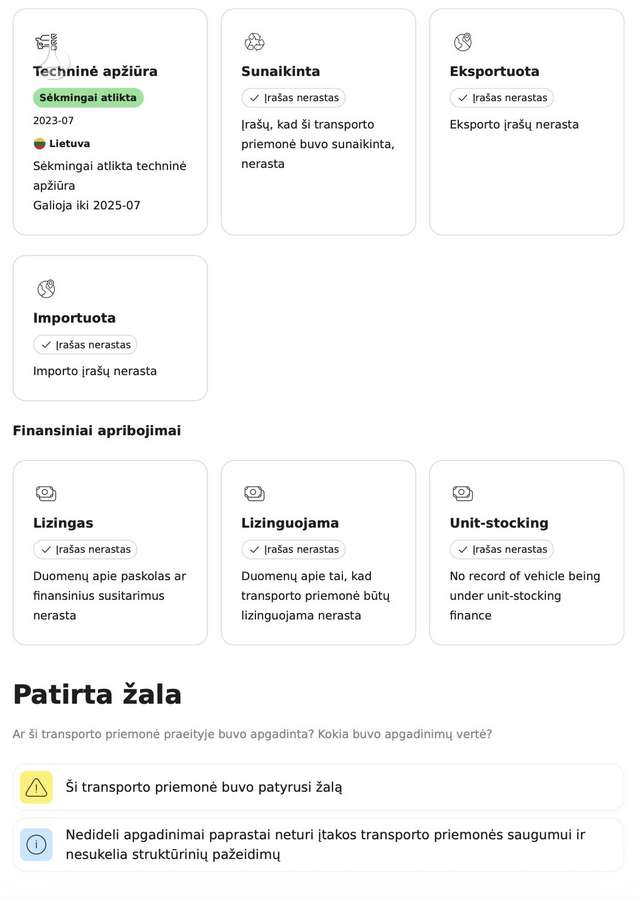Image resolution: width=640 pixels, height=900 pixels.
Task: Click the money icon above Lizinguojama
Action: coord(254,493)
